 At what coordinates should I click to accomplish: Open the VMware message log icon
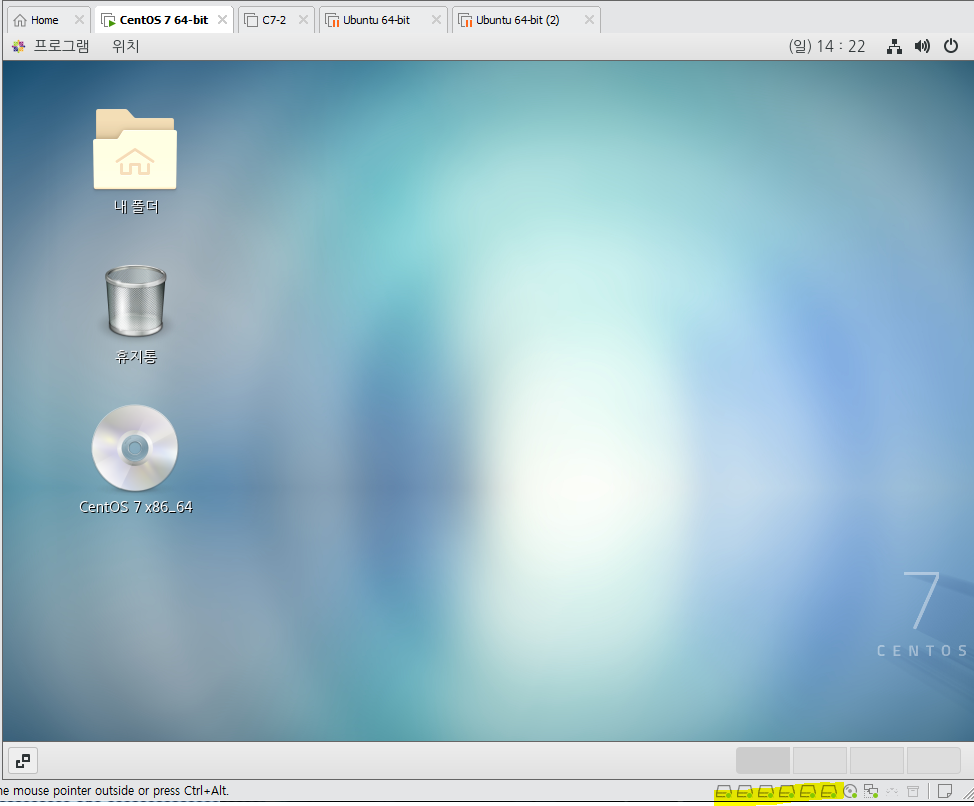pos(945,791)
